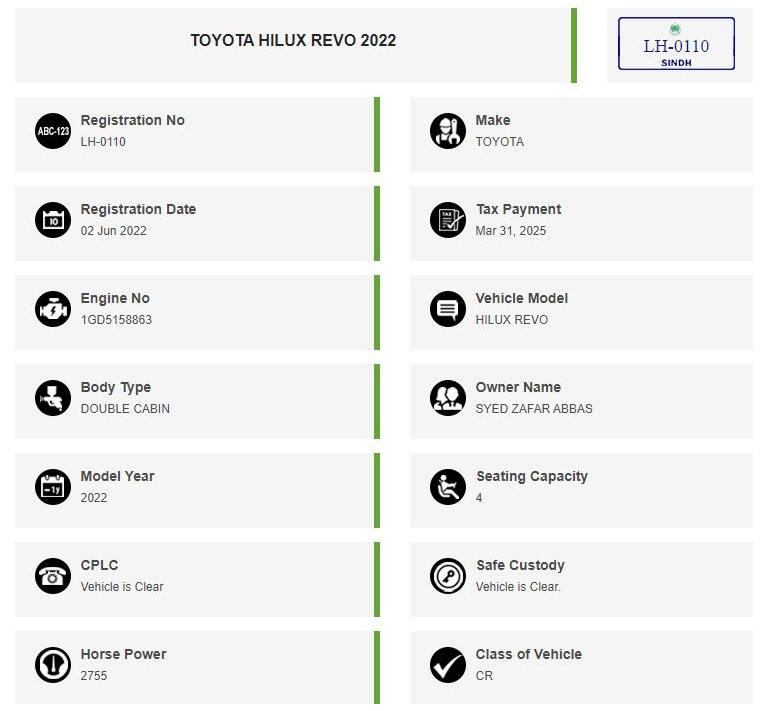Click the Seating Capacity seat icon

(x=448, y=487)
